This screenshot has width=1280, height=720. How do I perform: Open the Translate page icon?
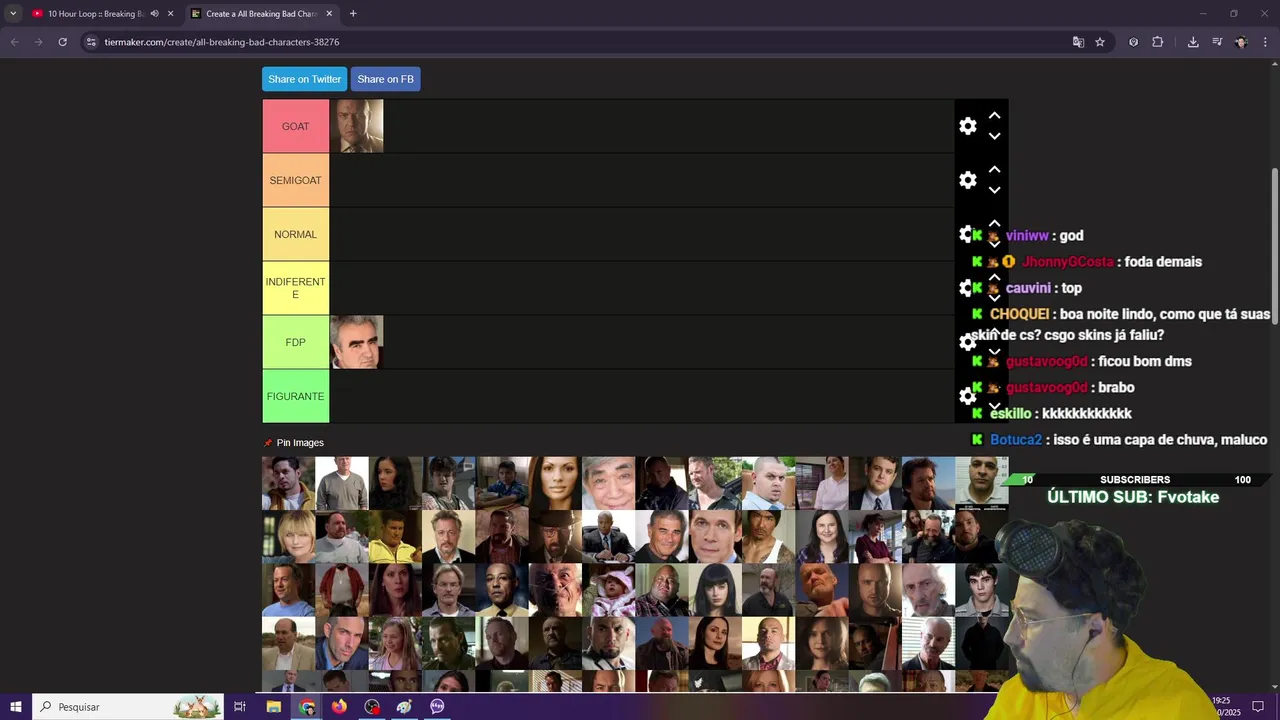[x=1078, y=42]
